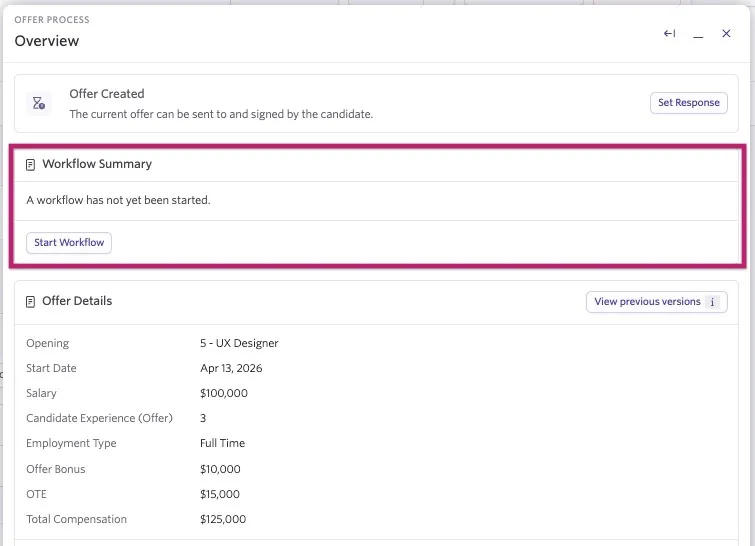Click the value '5 - UX Designer'
This screenshot has width=755, height=546.
coord(239,343)
